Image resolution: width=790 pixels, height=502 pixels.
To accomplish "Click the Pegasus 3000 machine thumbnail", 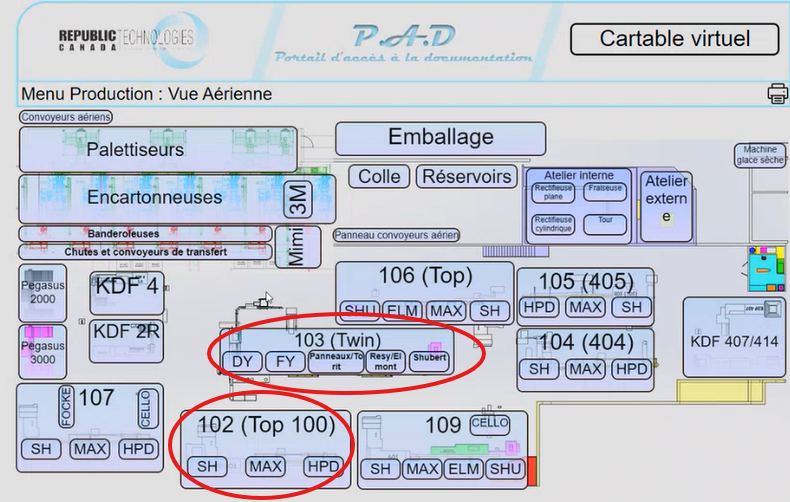I will [x=42, y=346].
